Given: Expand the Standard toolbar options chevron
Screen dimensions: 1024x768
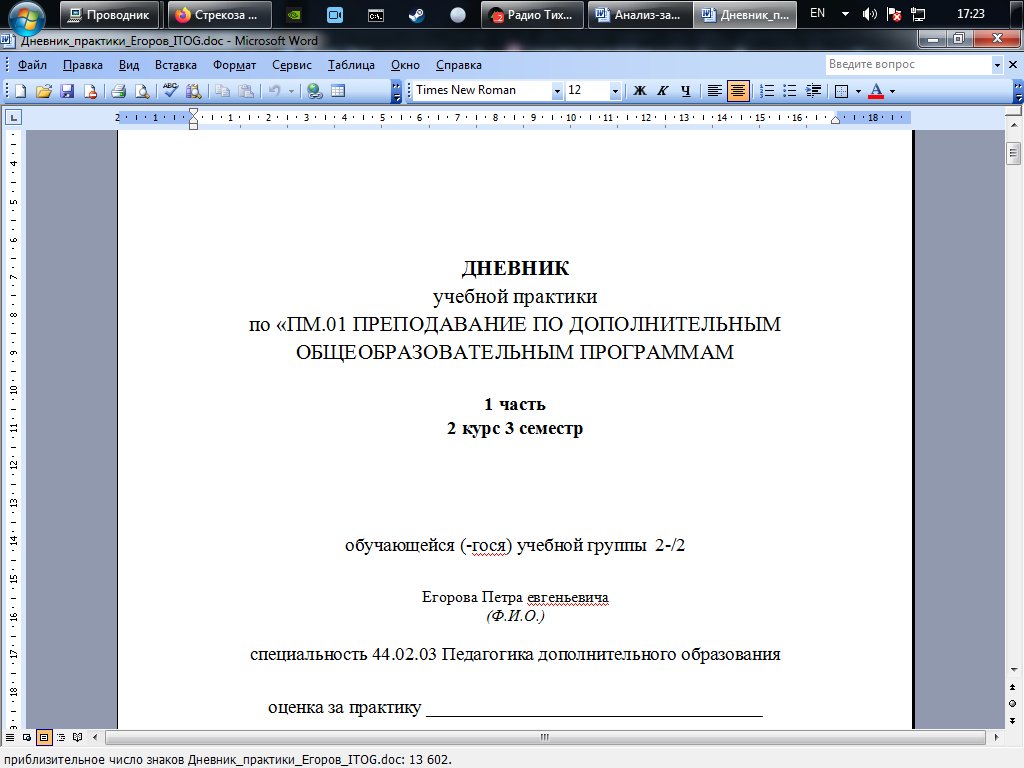Looking at the screenshot, I should click(x=396, y=91).
